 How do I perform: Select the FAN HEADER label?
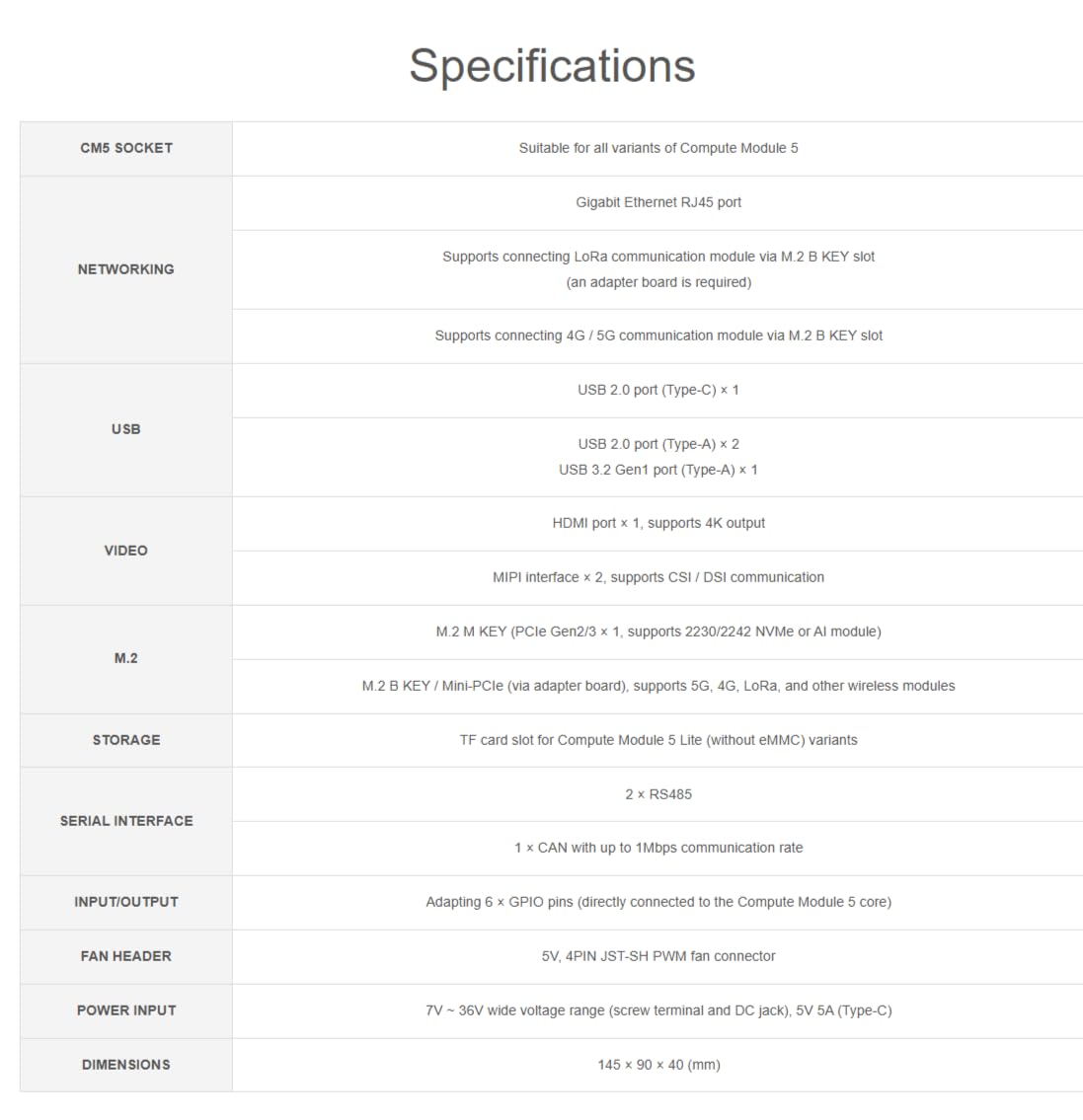[x=126, y=956]
